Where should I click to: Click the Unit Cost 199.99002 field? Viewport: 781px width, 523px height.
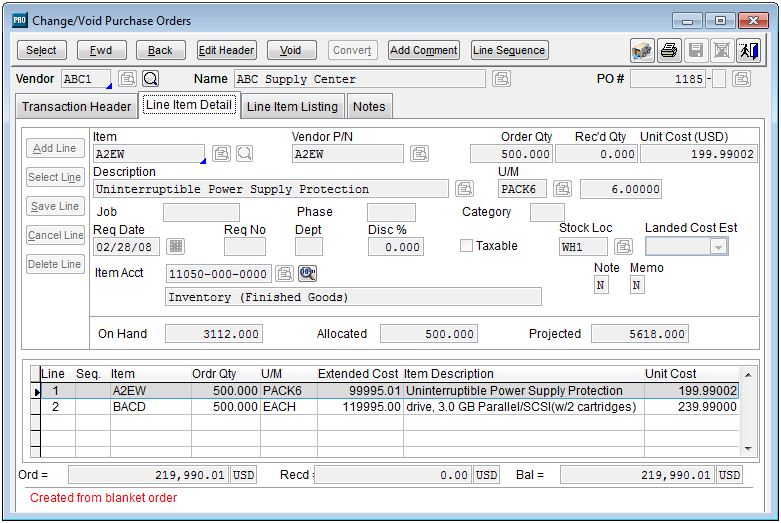tap(698, 154)
